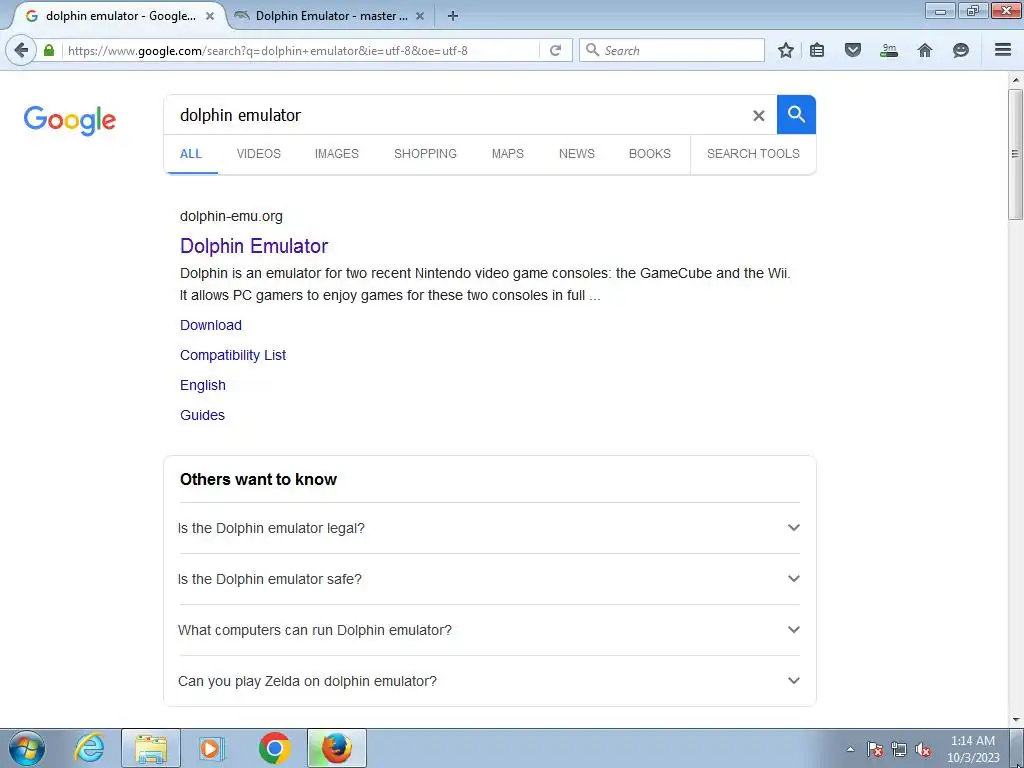This screenshot has height=768, width=1024.
Task: Expand 'Can you play Zelda on dolphin emulator?'
Action: [x=489, y=680]
